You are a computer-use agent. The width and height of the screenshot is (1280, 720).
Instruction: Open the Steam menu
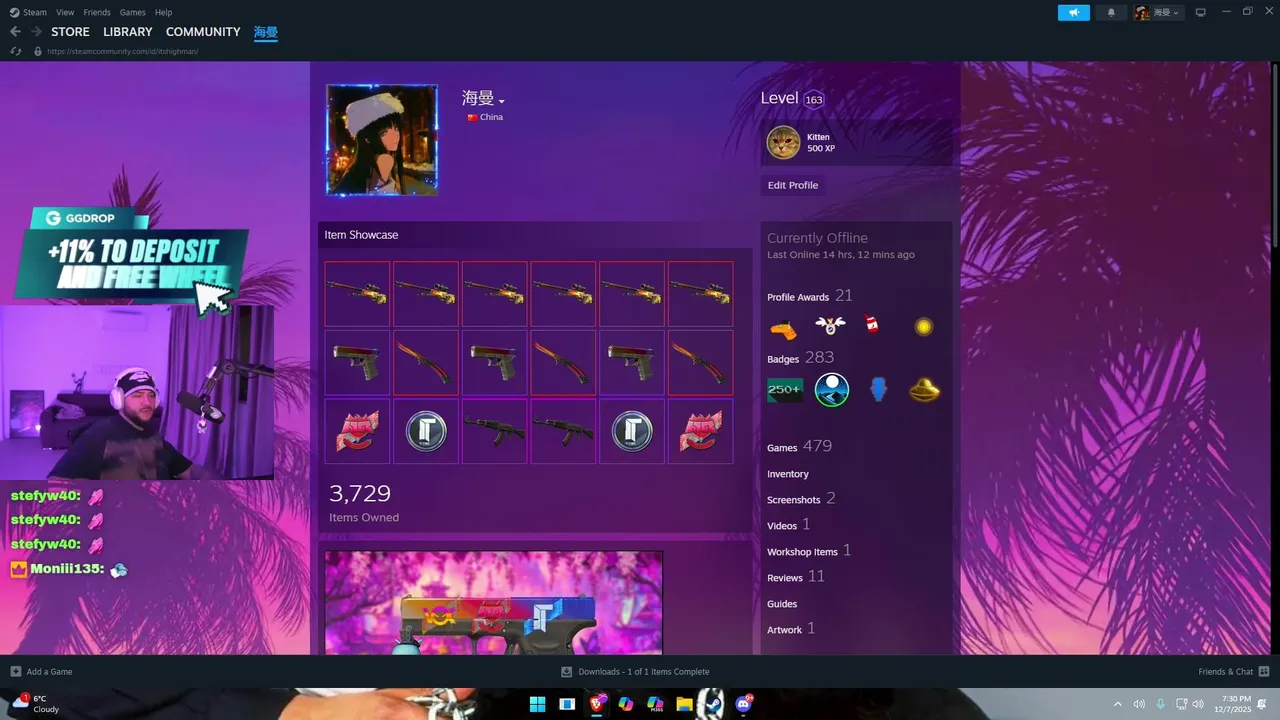pyautogui.click(x=29, y=12)
